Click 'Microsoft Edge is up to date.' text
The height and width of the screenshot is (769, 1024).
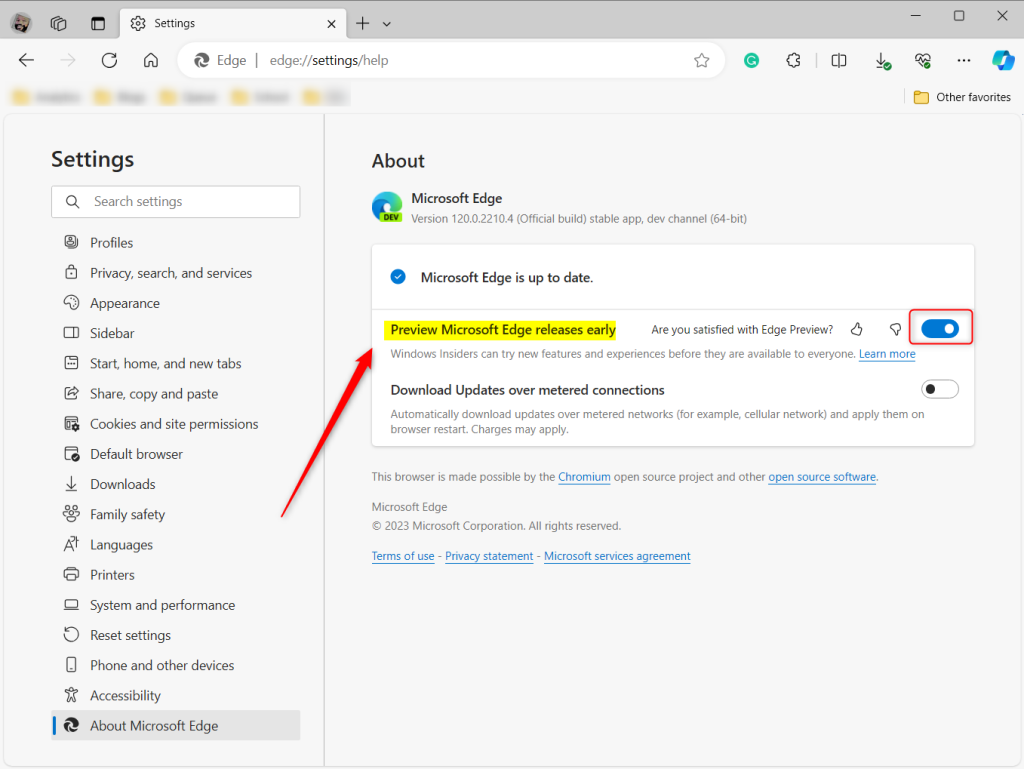click(507, 277)
